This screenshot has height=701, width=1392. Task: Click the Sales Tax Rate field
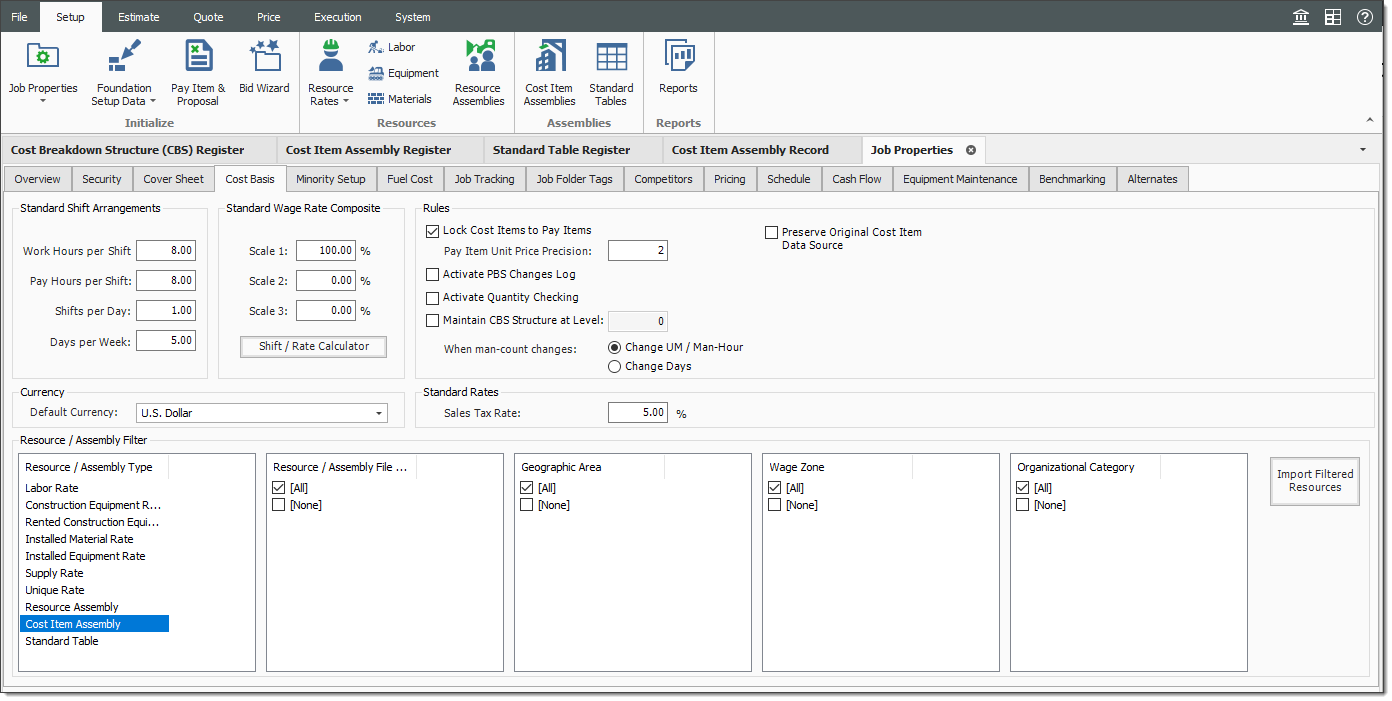click(x=637, y=413)
